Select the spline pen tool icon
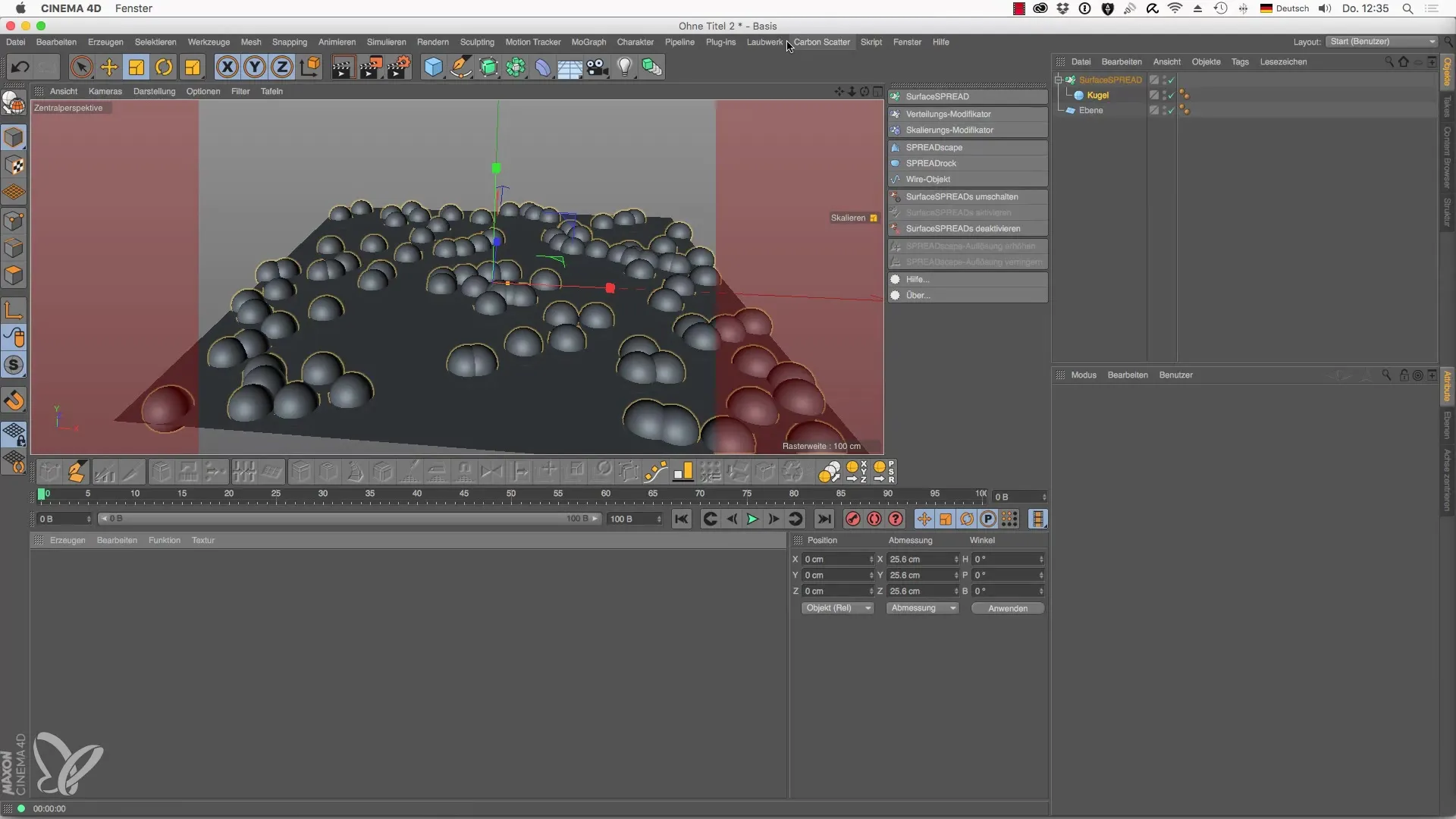Image resolution: width=1456 pixels, height=819 pixels. point(461,67)
